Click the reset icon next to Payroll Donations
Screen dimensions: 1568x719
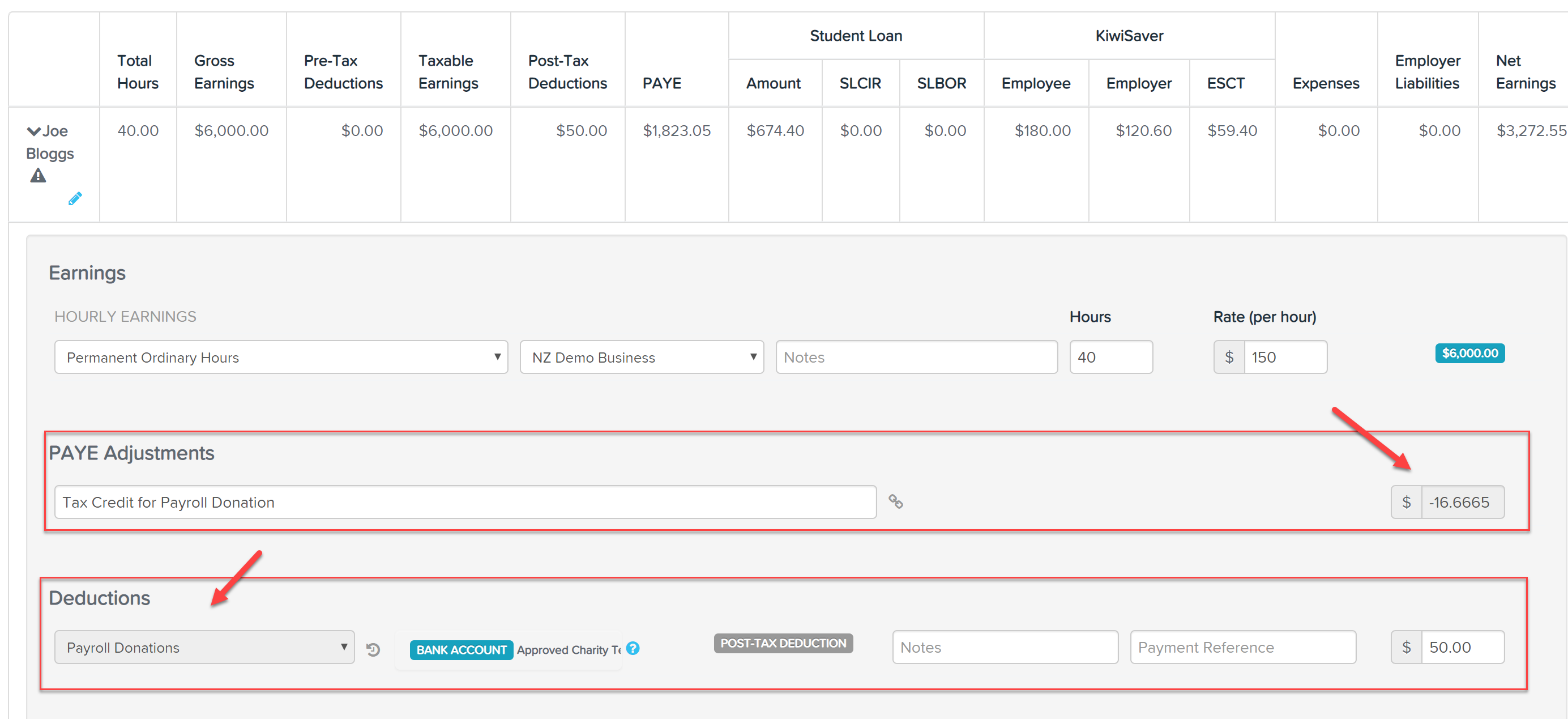tap(373, 650)
